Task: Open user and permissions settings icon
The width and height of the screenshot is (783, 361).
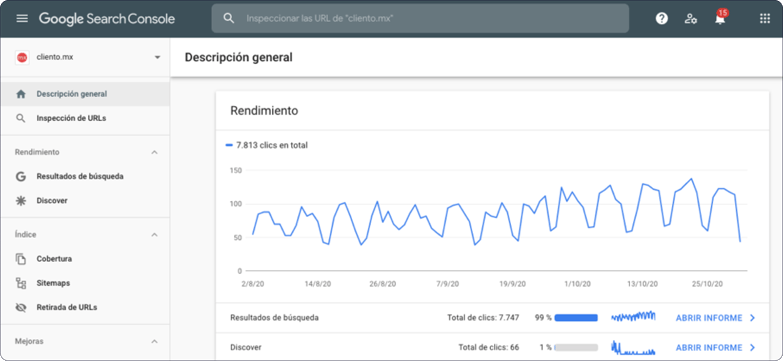Action: tap(691, 19)
